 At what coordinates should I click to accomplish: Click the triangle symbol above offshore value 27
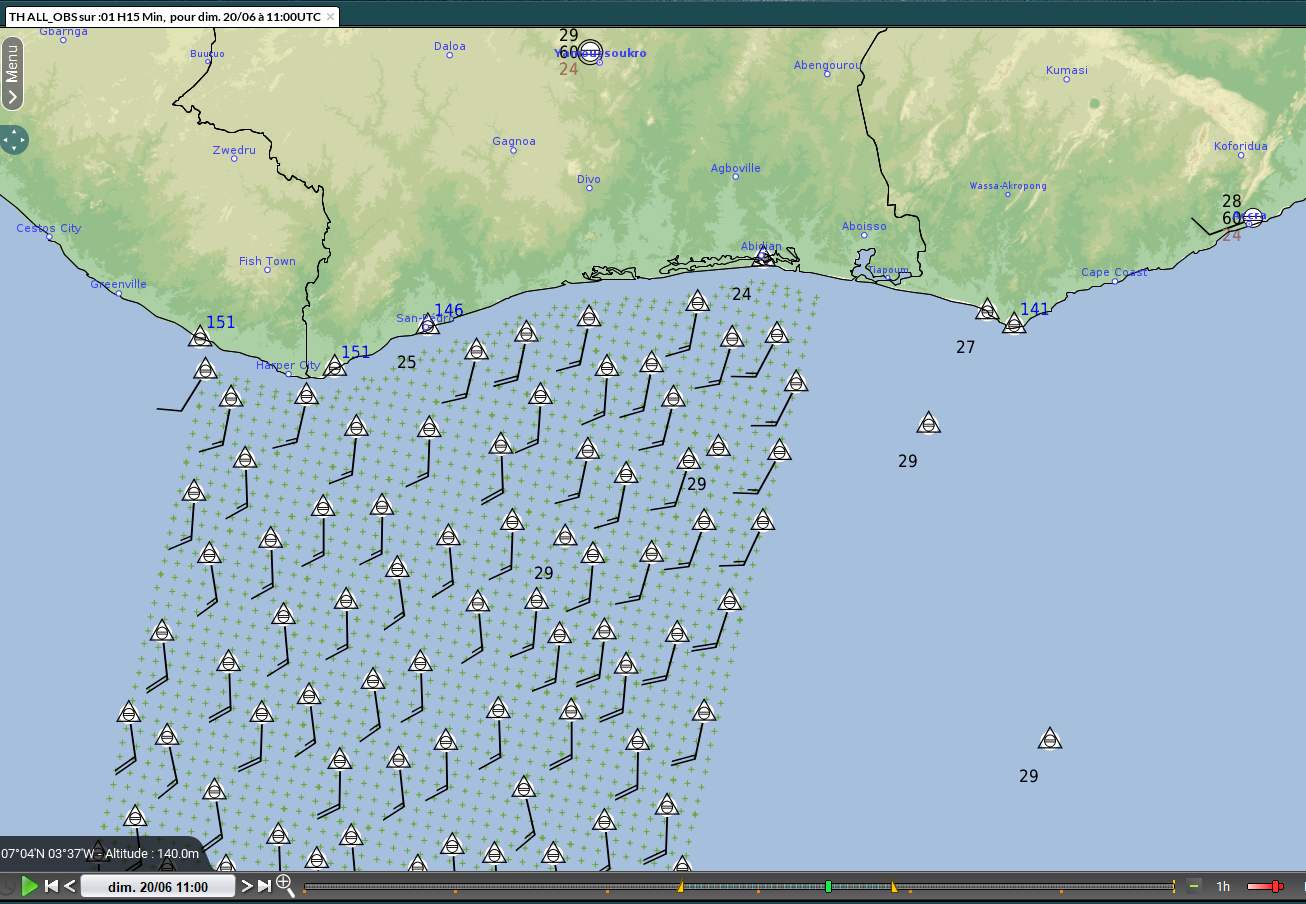[x=988, y=310]
